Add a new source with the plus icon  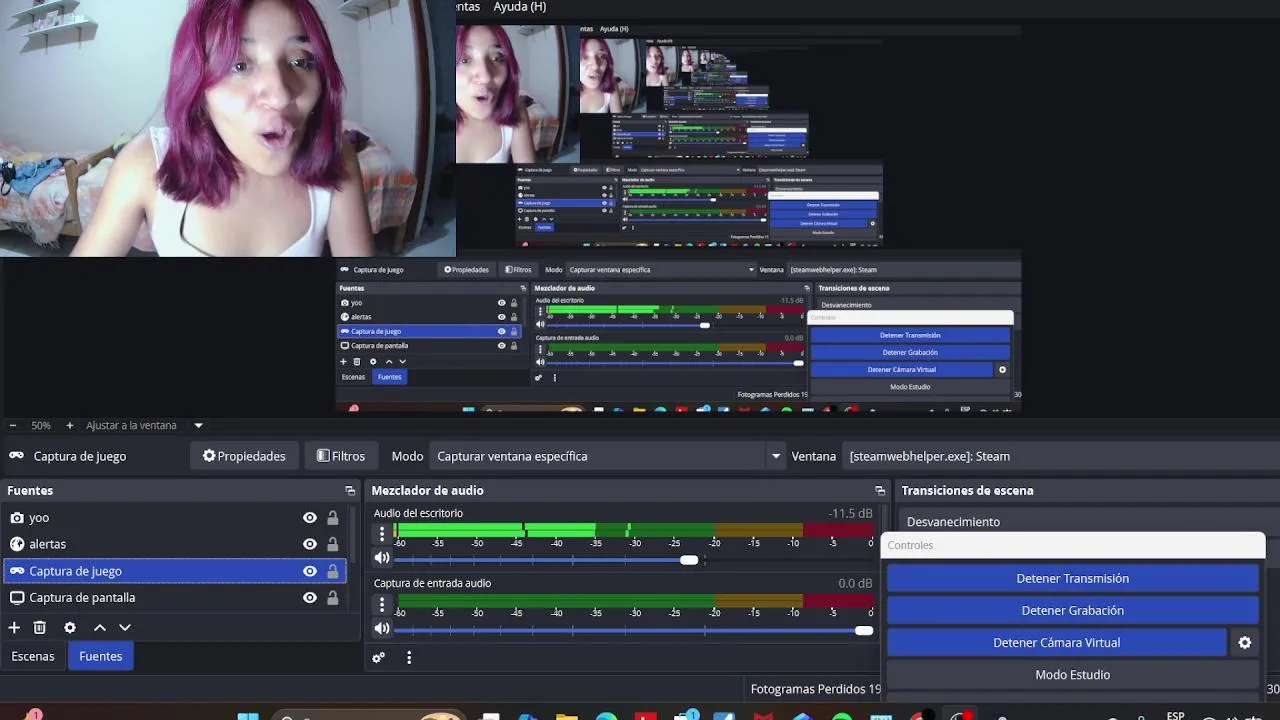coord(14,628)
